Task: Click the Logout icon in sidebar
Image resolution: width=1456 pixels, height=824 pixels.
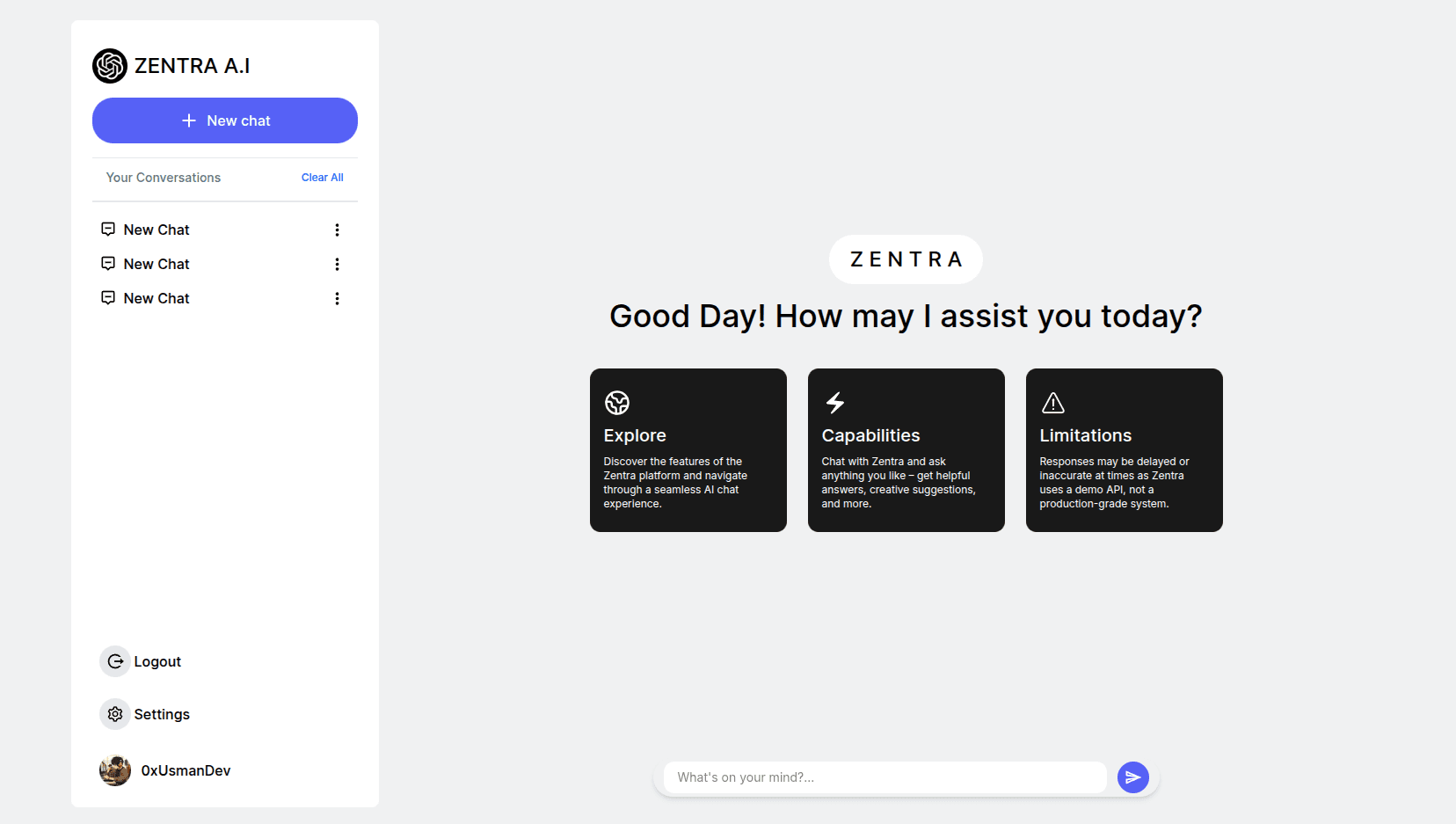Action: (x=115, y=661)
